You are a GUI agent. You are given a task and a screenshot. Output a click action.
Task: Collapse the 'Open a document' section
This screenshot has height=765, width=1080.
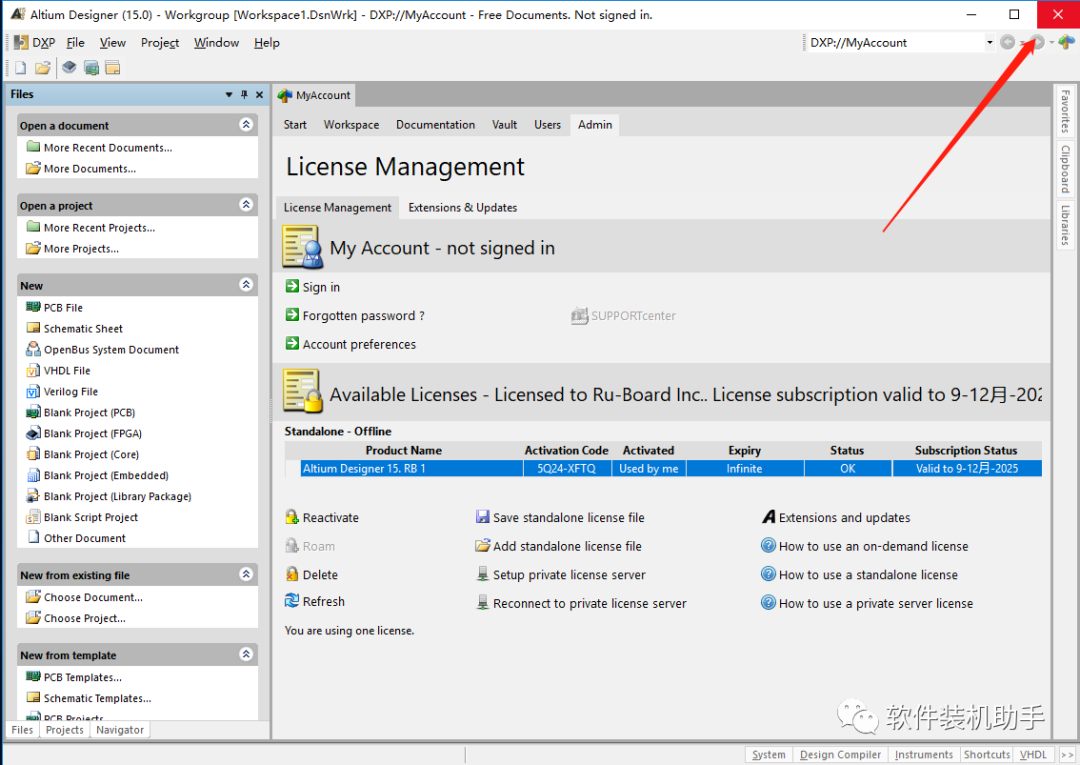[x=246, y=125]
